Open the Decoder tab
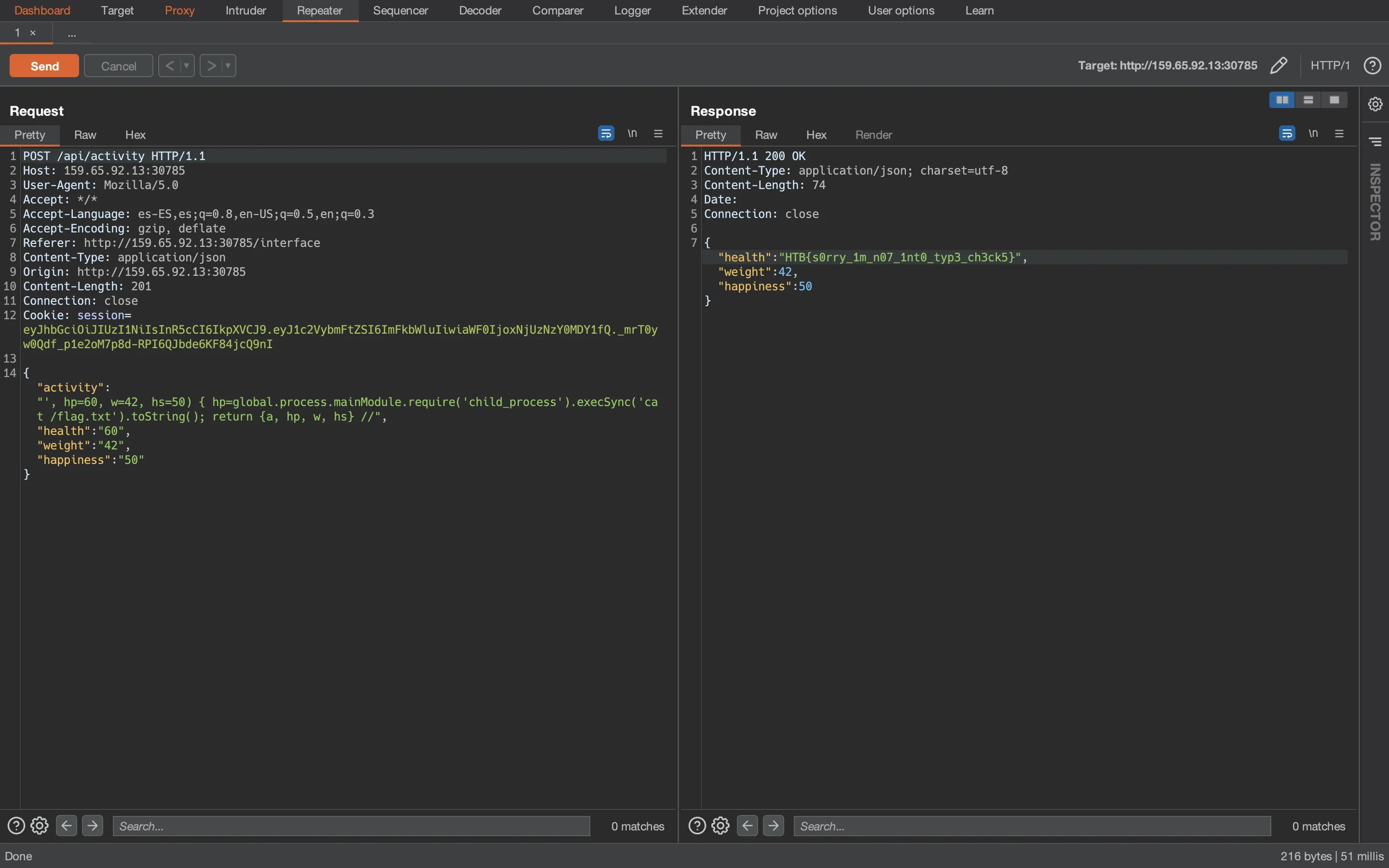The image size is (1389, 868). point(480,10)
